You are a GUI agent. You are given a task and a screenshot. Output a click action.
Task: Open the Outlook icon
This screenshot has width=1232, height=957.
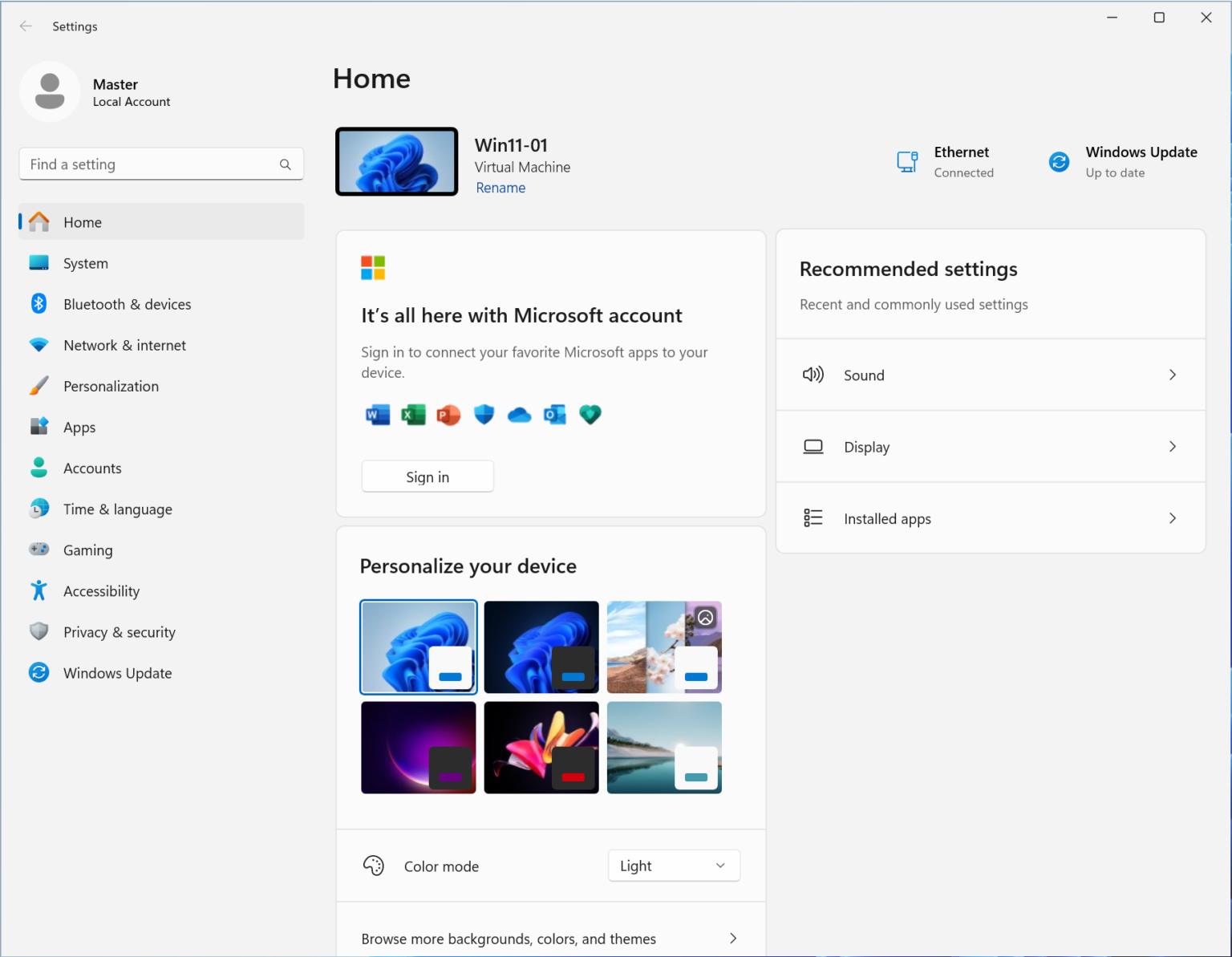point(554,415)
